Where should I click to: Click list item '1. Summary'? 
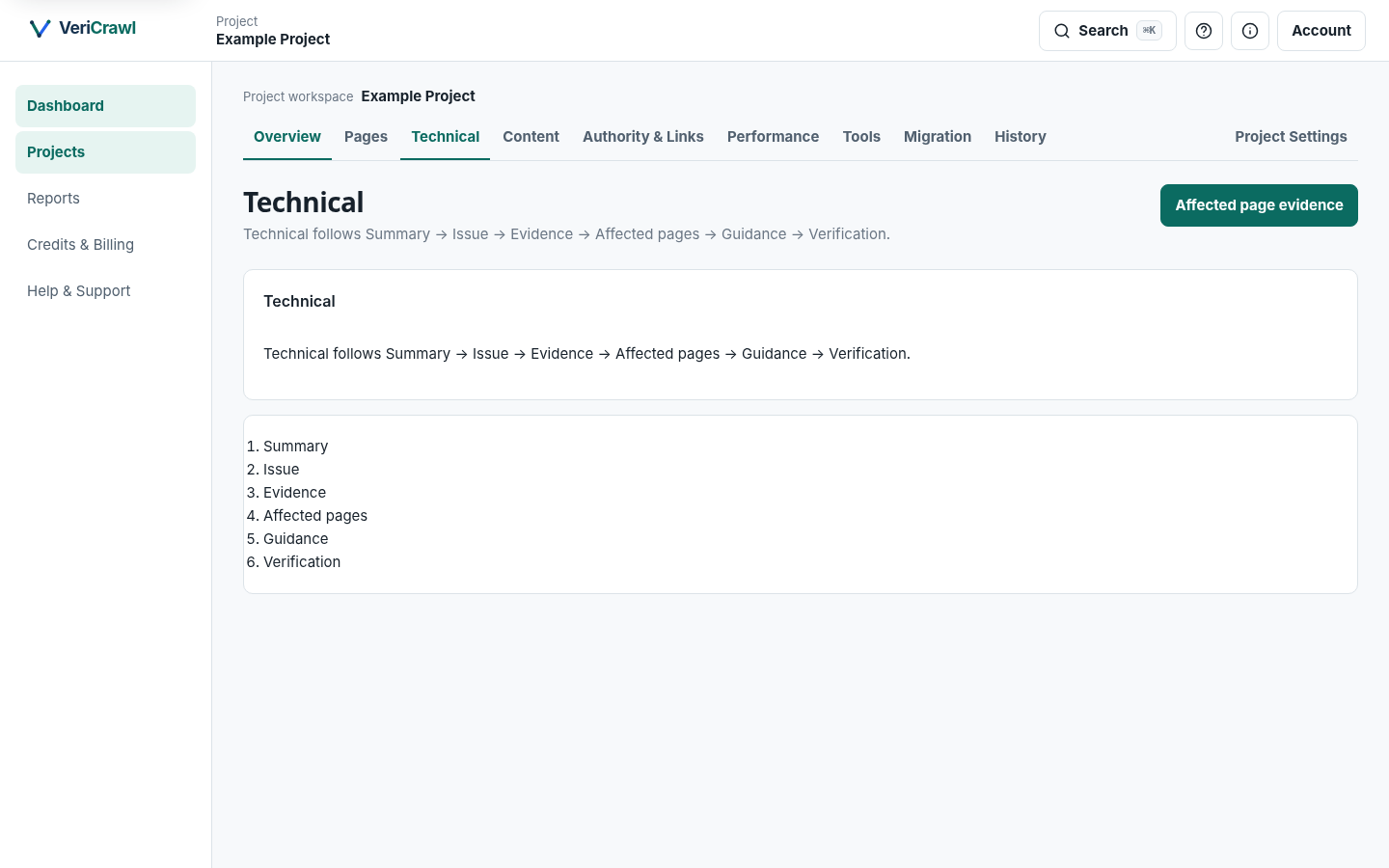pyautogui.click(x=287, y=447)
